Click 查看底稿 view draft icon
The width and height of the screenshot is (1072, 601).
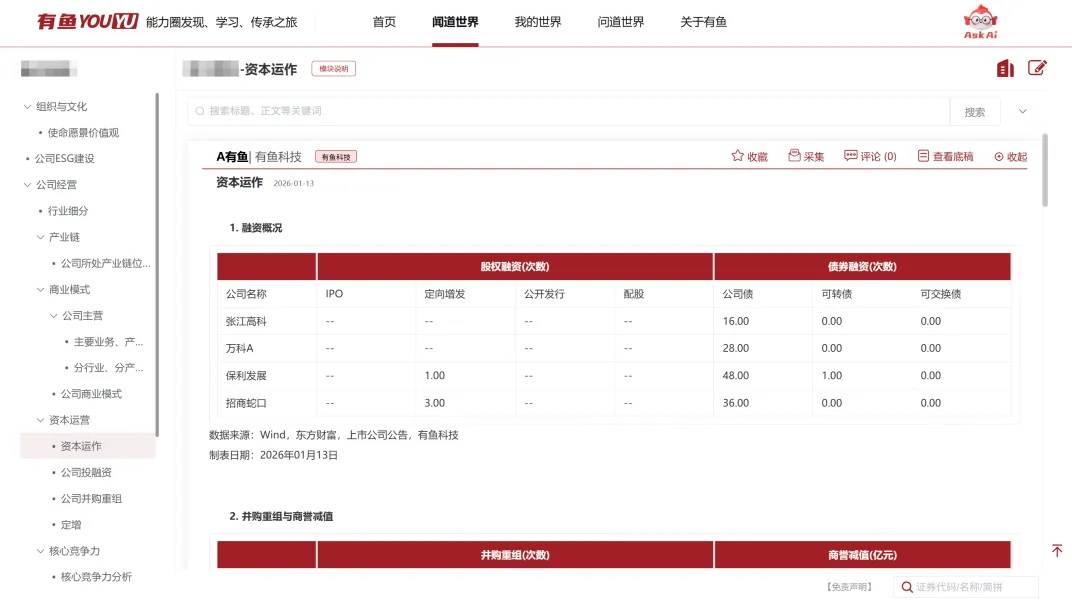(x=923, y=156)
